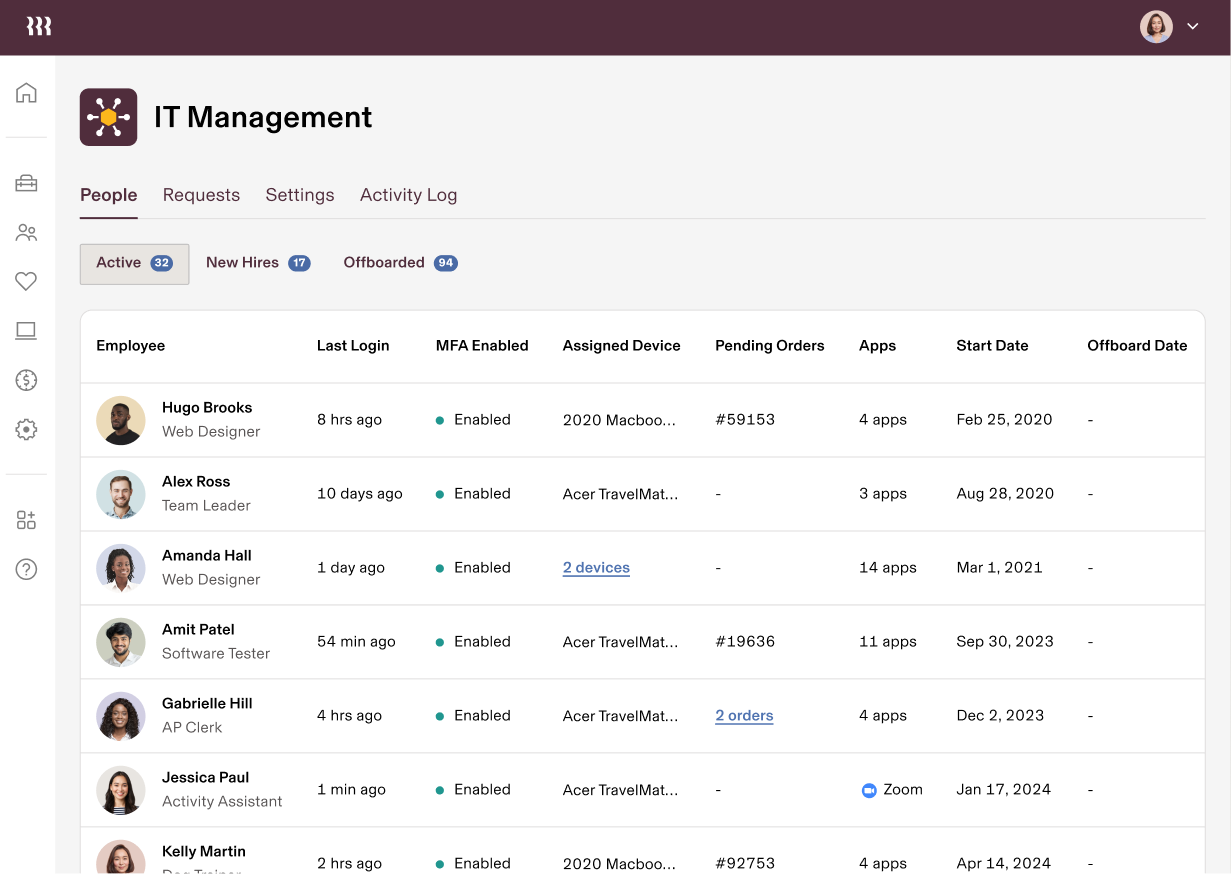Open the Zoom app icon in Jessica Paul's row
This screenshot has width=1231, height=874.
[869, 789]
